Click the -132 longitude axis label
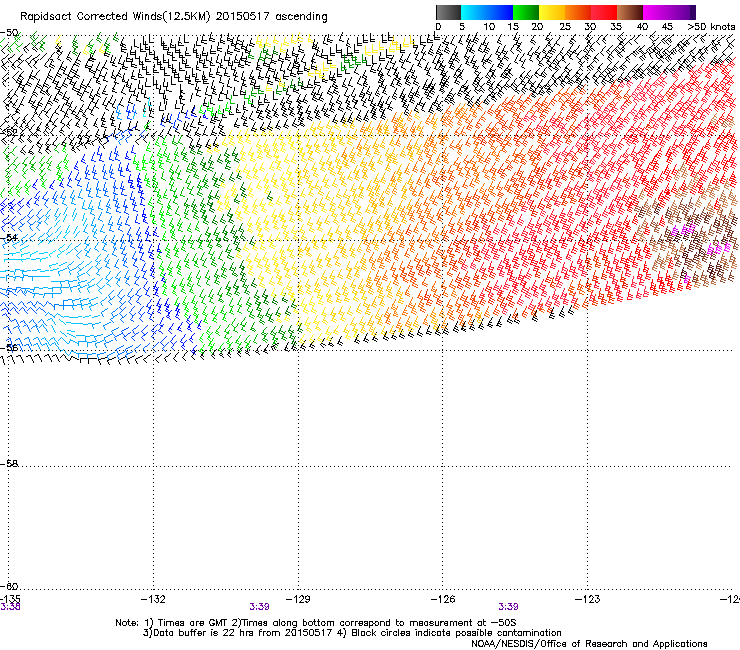The width and height of the screenshot is (740, 650). pos(153,599)
